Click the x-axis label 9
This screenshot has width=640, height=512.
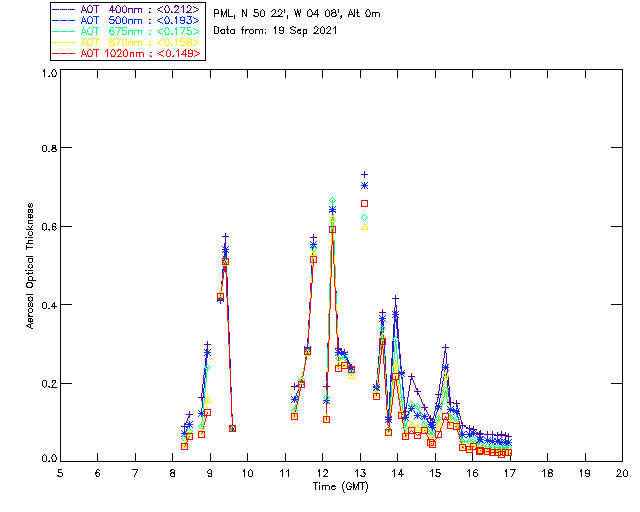tap(210, 473)
